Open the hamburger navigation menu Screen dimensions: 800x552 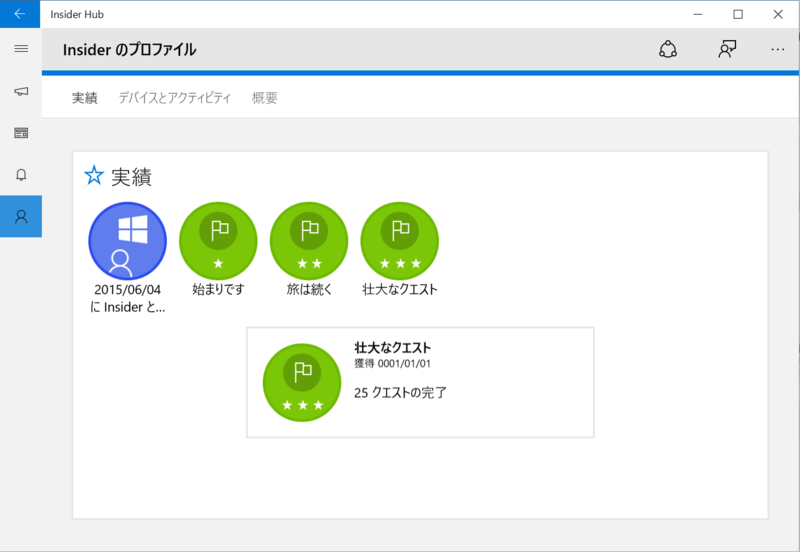21,49
